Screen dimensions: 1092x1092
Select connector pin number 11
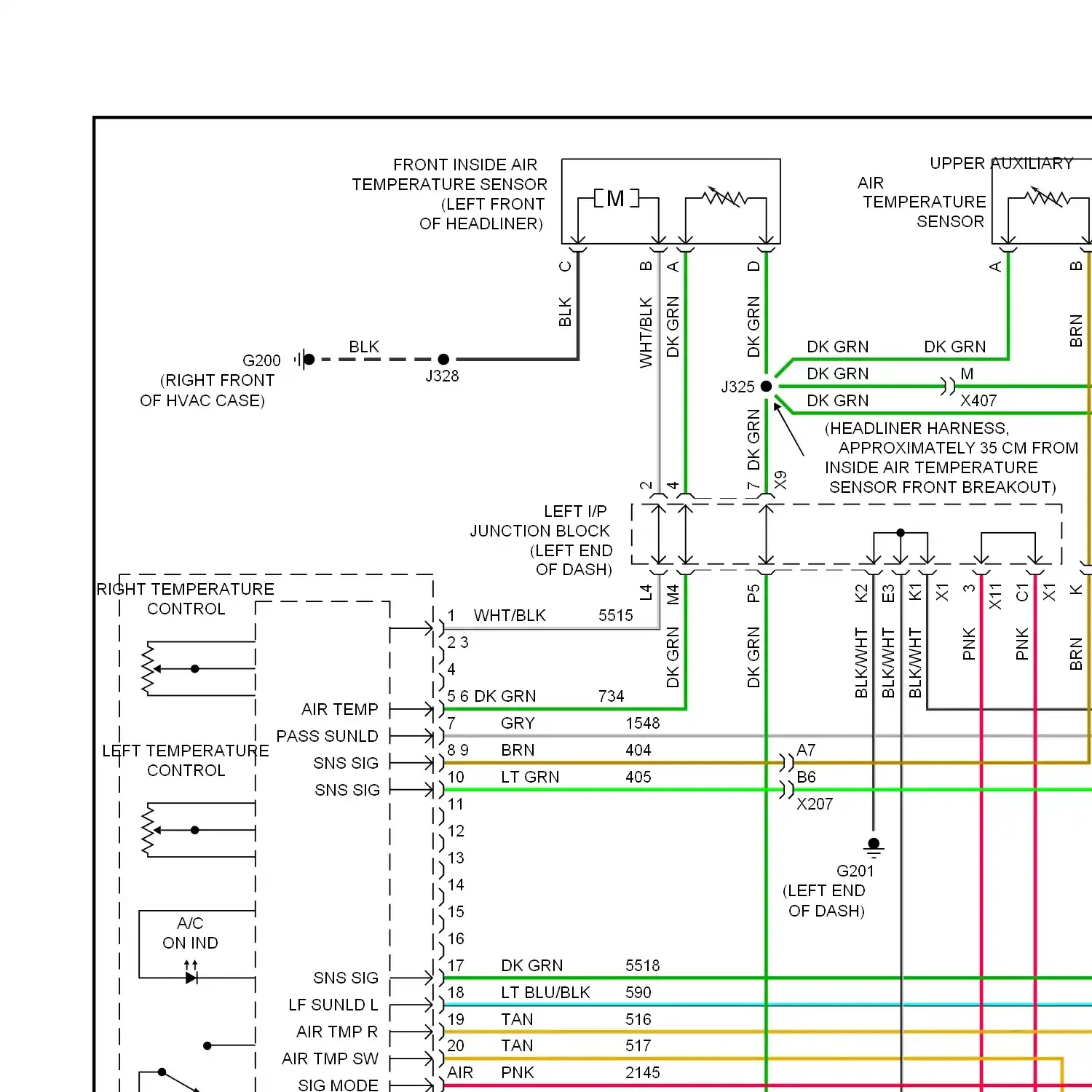[456, 804]
